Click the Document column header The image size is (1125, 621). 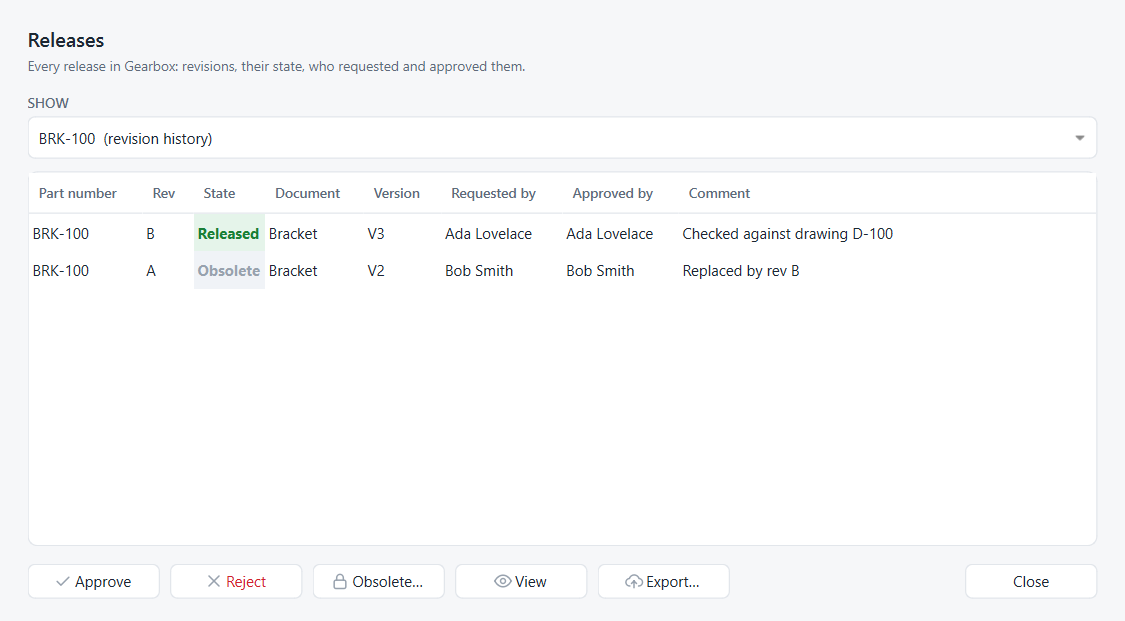[308, 194]
